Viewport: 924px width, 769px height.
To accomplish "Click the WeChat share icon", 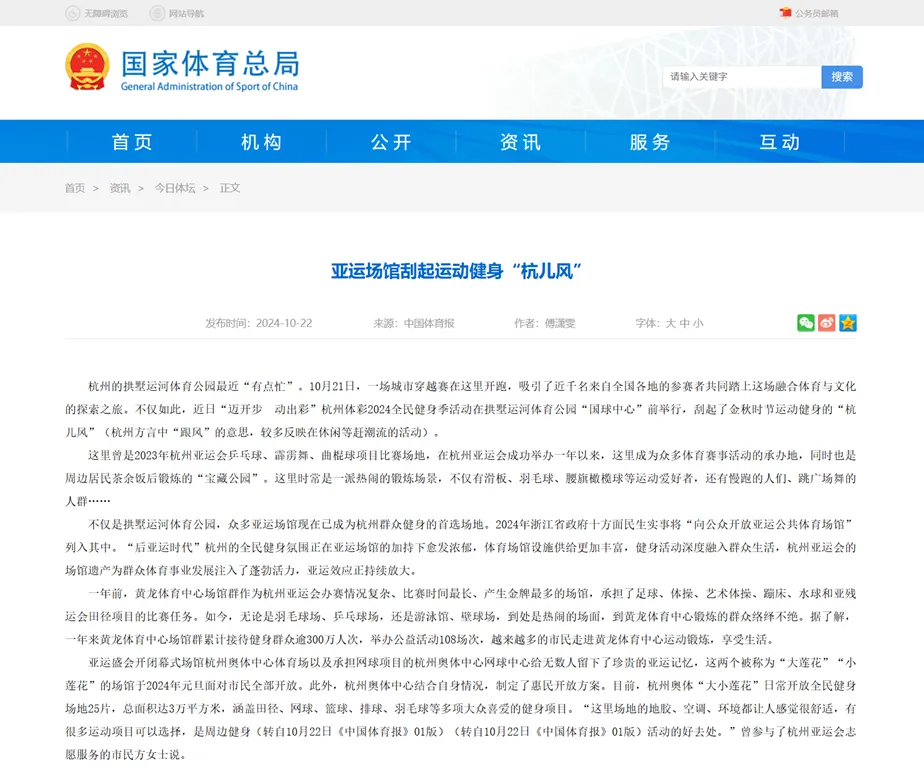I will coord(805,322).
